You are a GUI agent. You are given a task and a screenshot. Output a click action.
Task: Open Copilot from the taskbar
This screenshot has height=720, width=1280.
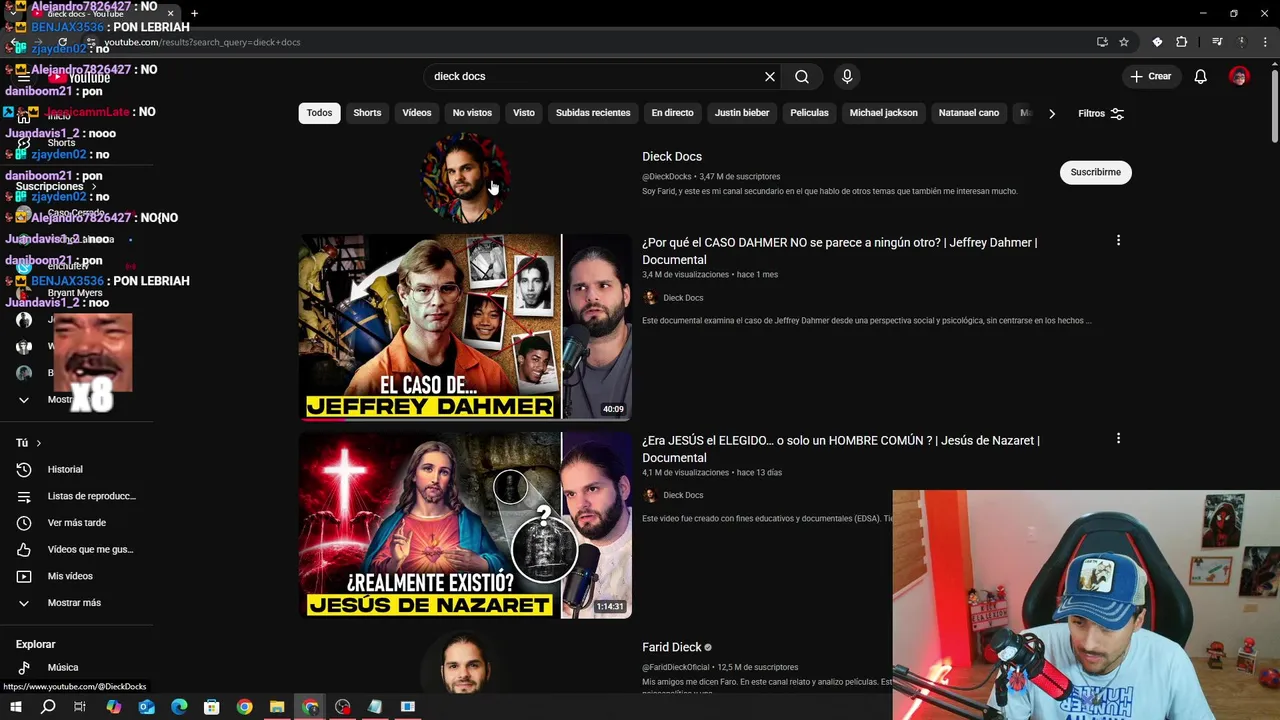[x=113, y=707]
